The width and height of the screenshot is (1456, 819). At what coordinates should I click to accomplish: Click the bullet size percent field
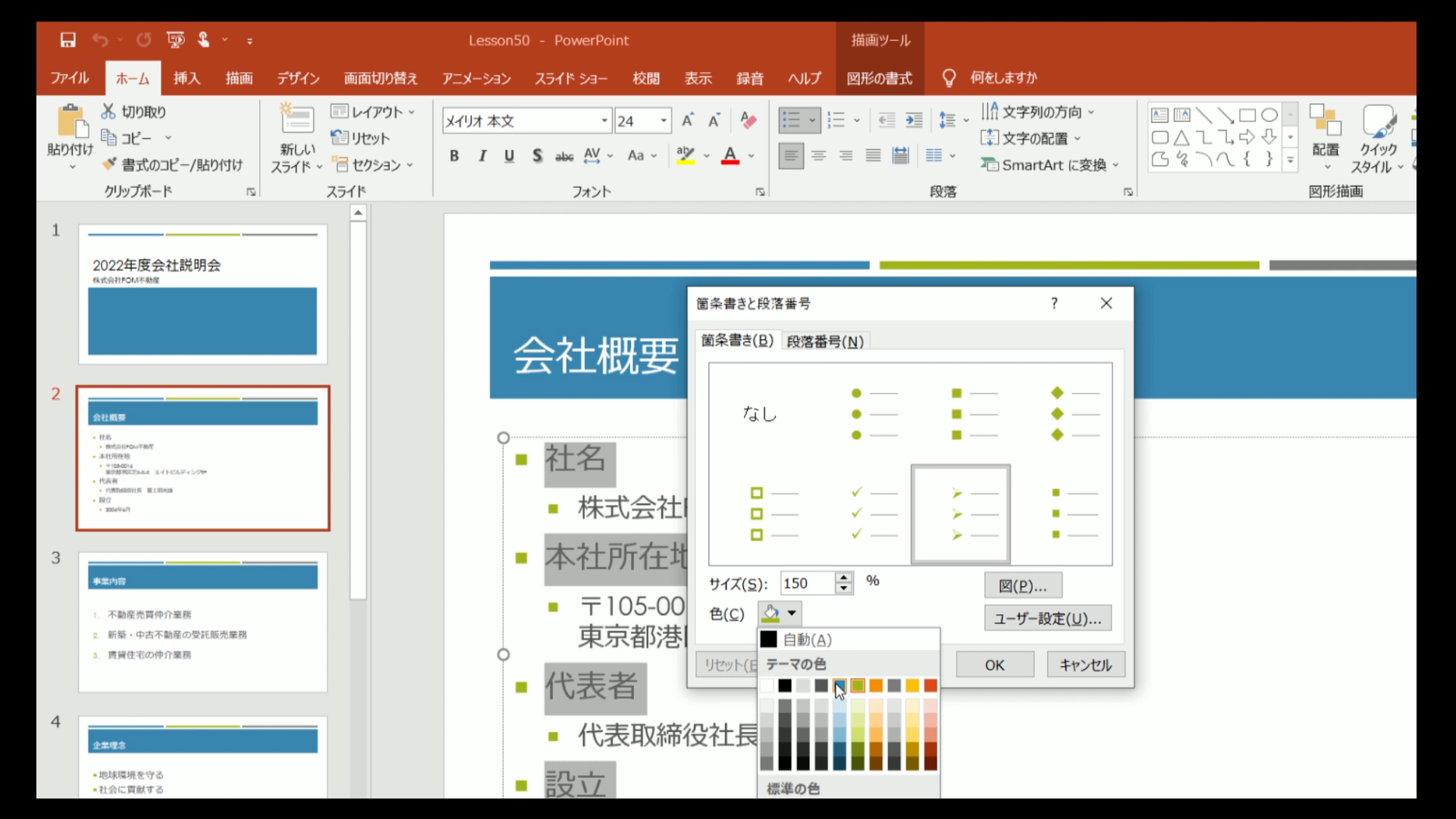pos(808,583)
